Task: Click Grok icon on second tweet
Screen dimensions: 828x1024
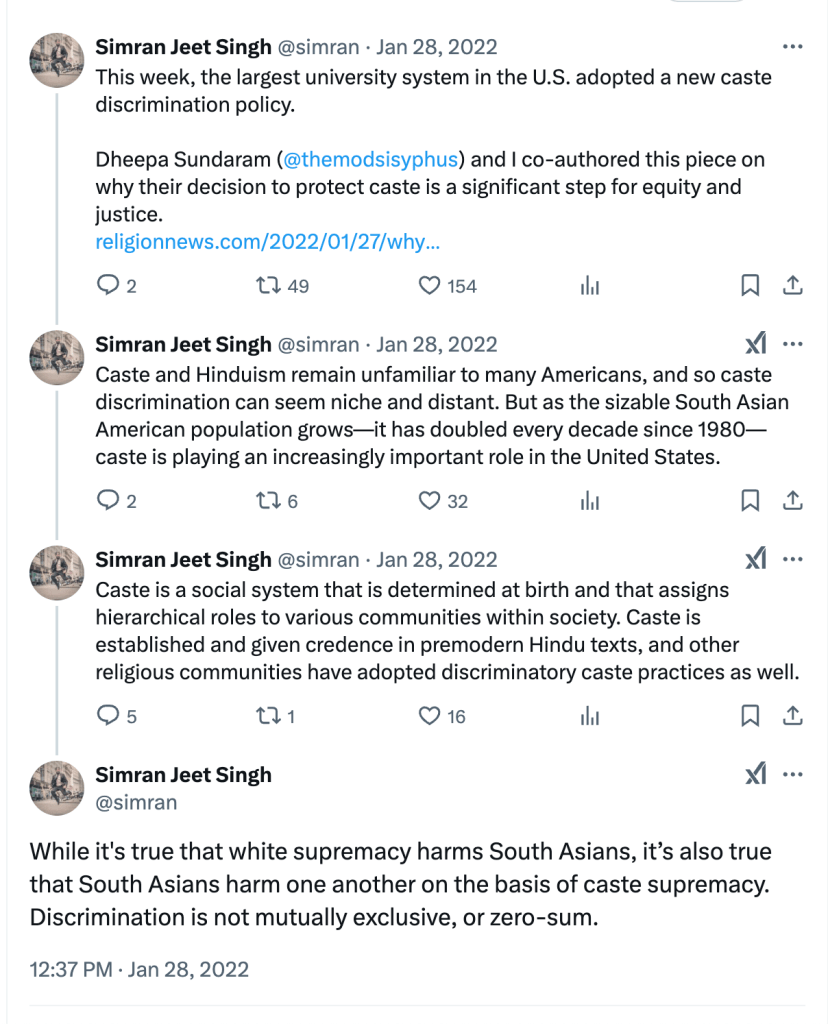Action: click(756, 344)
